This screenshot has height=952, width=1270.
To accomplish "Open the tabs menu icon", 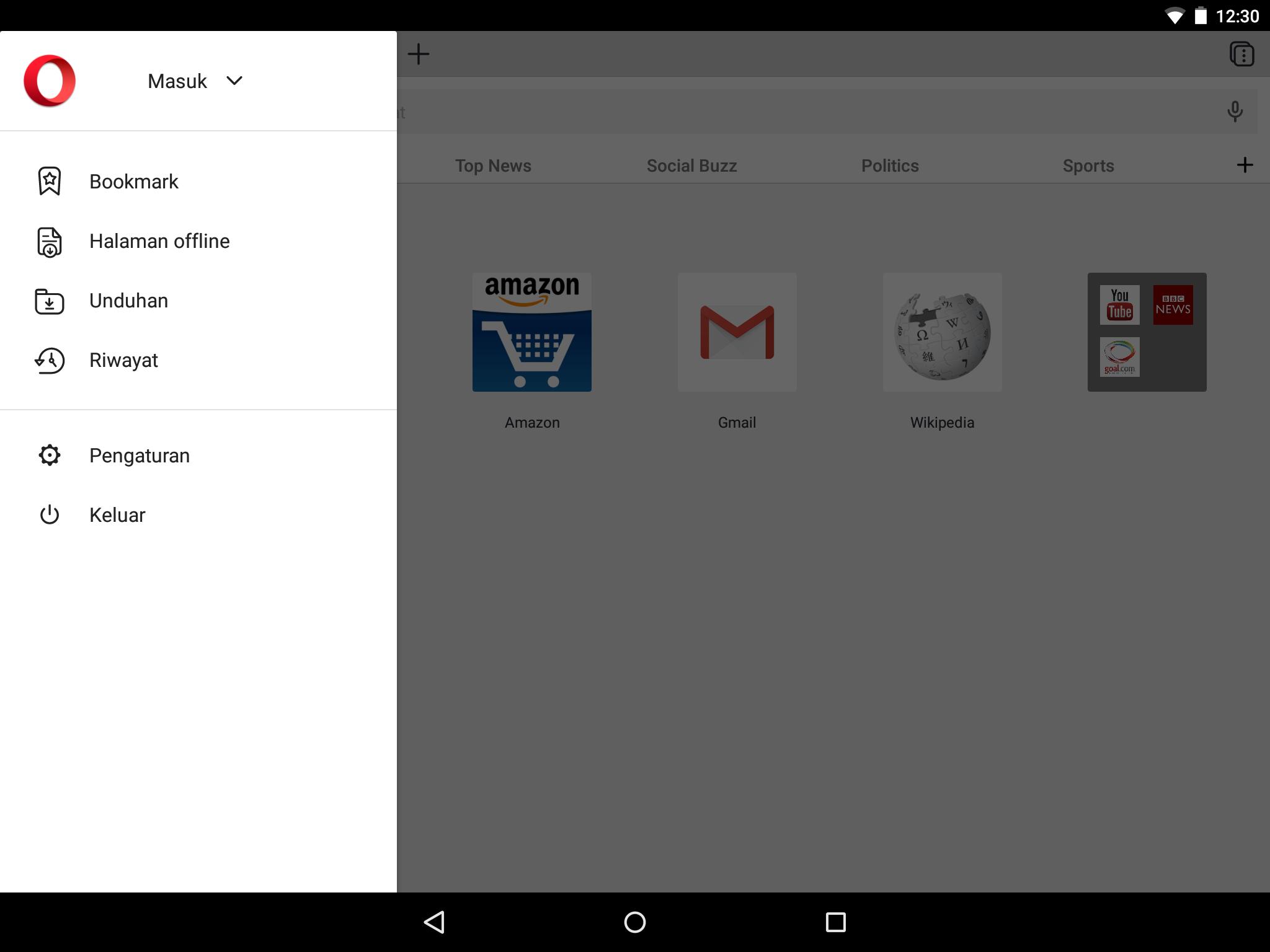I will click(x=1241, y=54).
